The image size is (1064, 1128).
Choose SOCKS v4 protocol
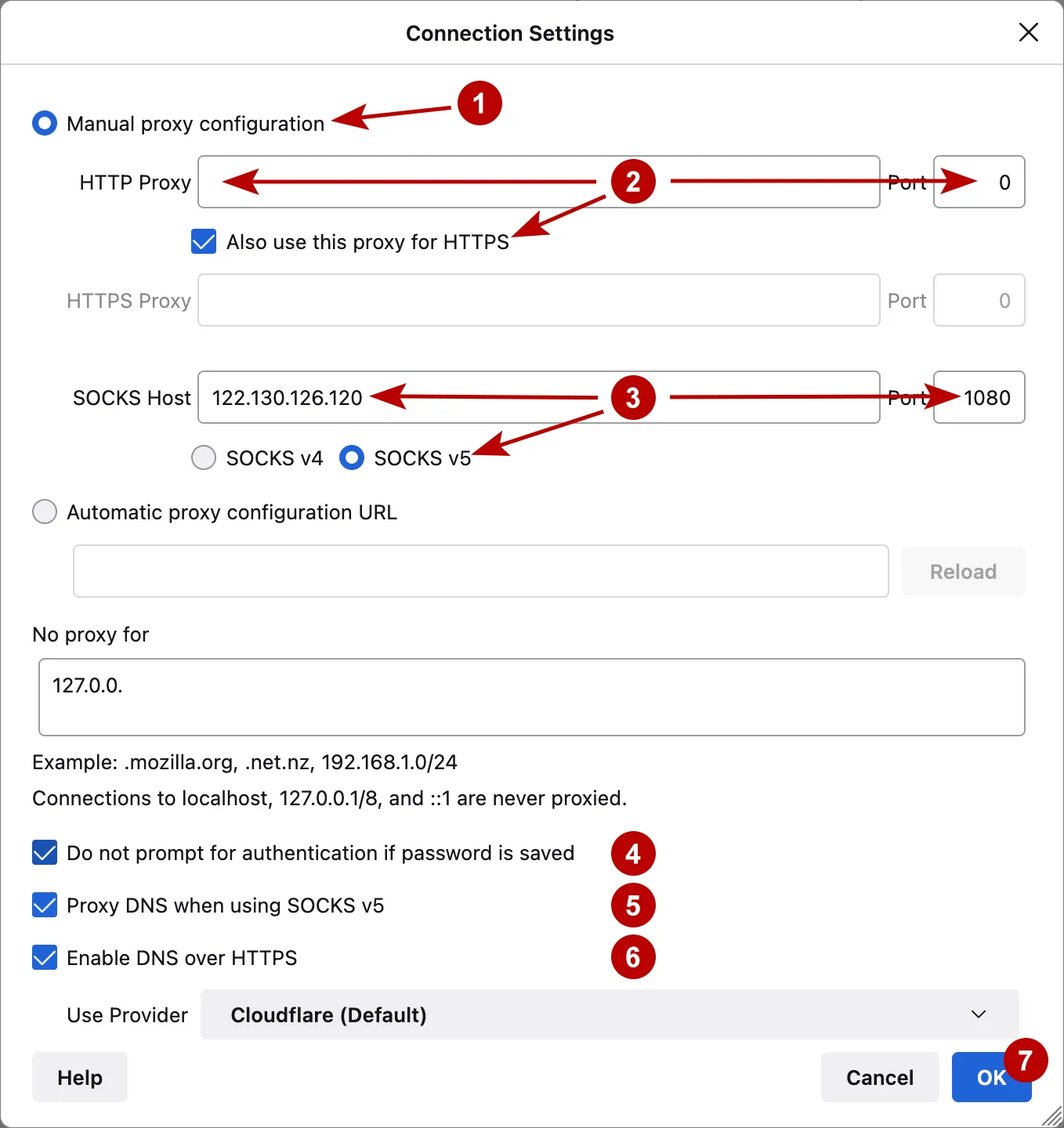203,457
